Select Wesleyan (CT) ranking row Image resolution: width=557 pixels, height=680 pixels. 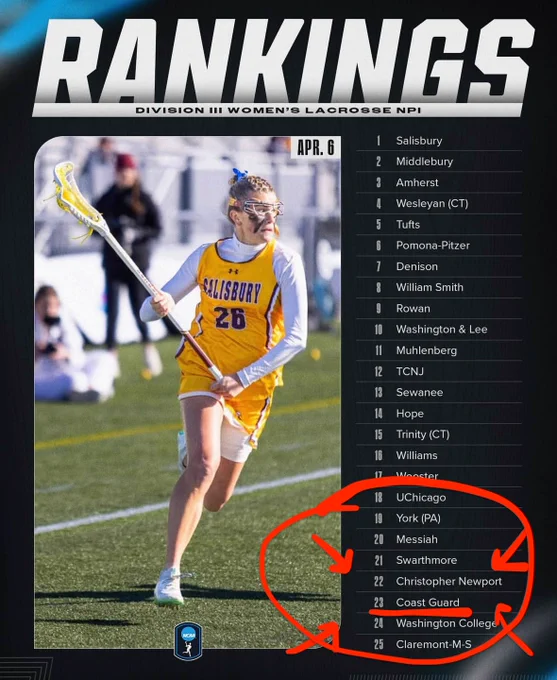click(439, 203)
